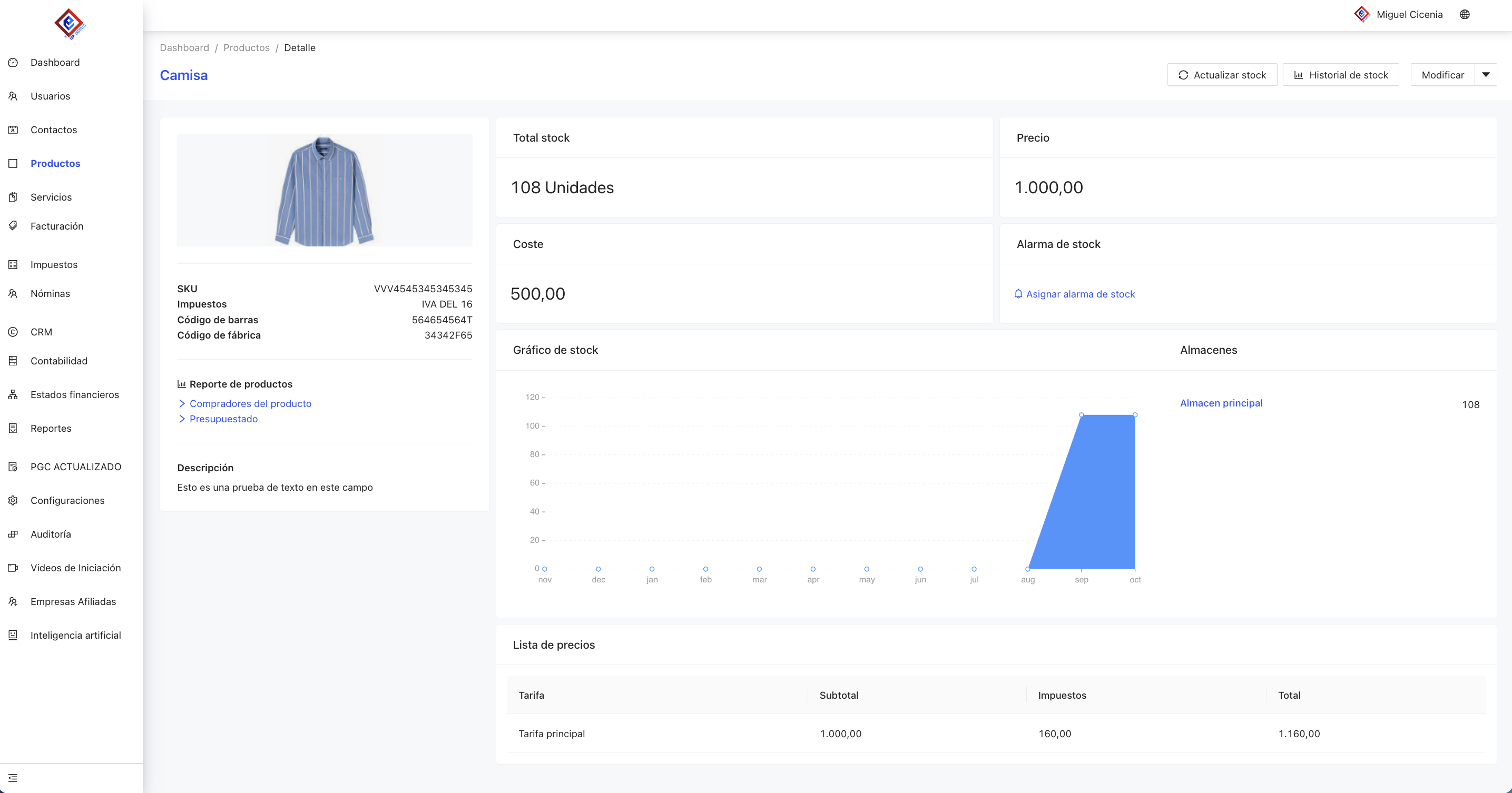Open the Modificar dropdown arrow

pos(1486,74)
